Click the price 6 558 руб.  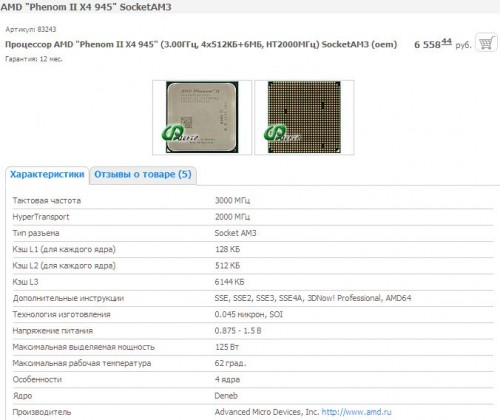[443, 44]
